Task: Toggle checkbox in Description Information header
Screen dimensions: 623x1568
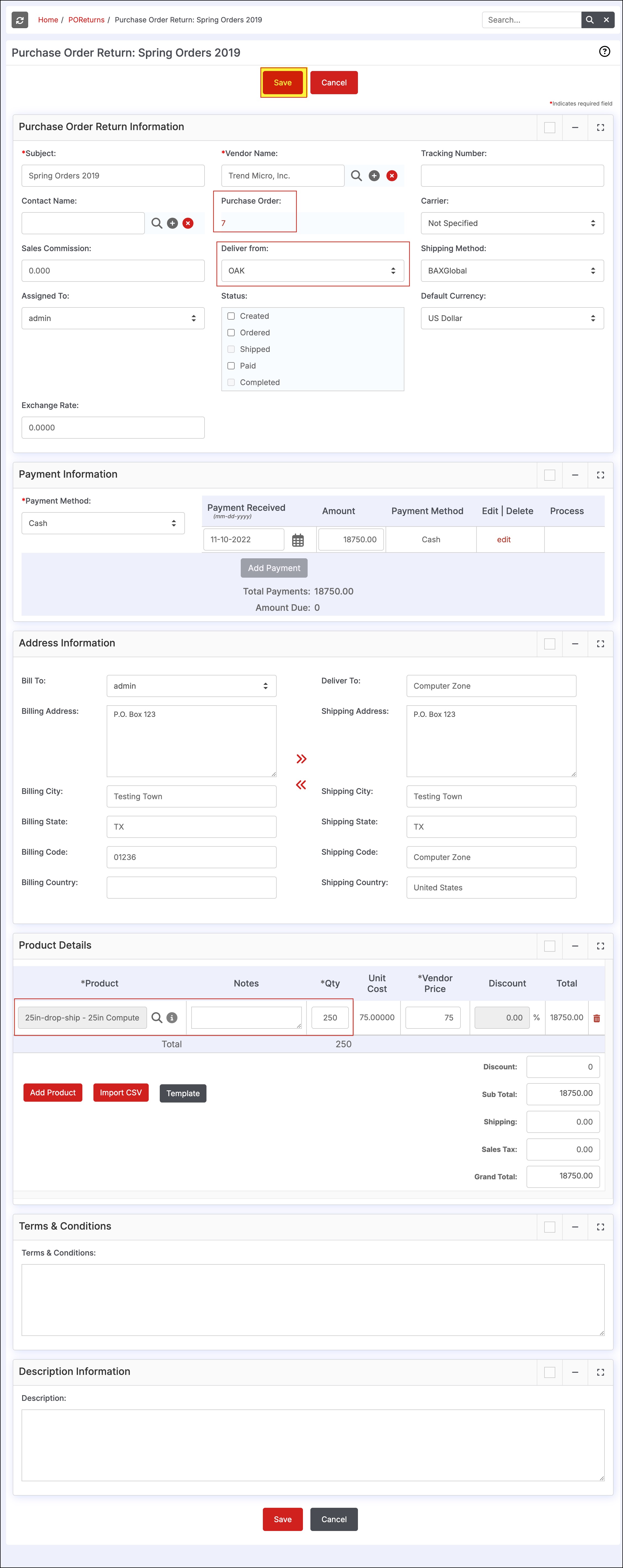Action: [x=549, y=1372]
